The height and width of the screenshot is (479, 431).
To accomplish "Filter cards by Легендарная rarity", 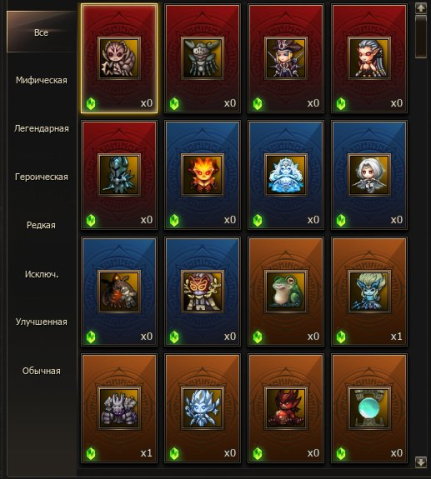I will pos(41,129).
